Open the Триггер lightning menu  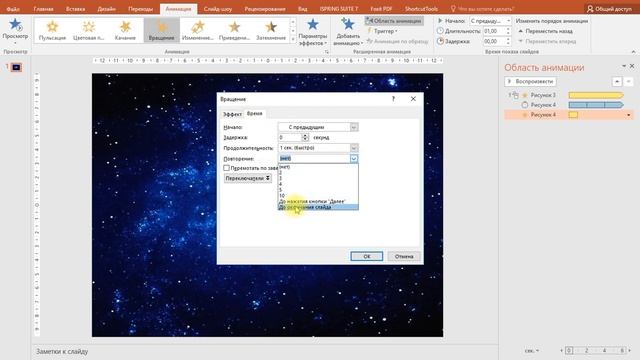(382, 31)
